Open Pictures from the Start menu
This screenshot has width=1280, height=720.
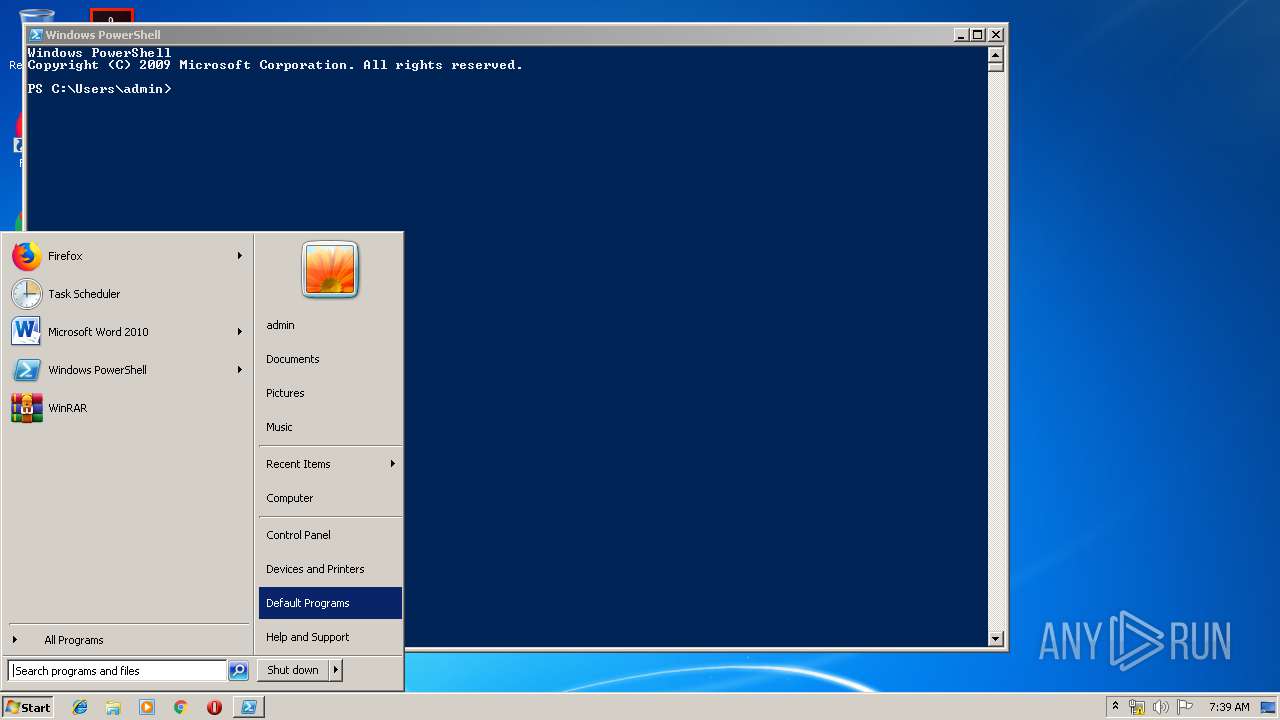click(x=330, y=393)
